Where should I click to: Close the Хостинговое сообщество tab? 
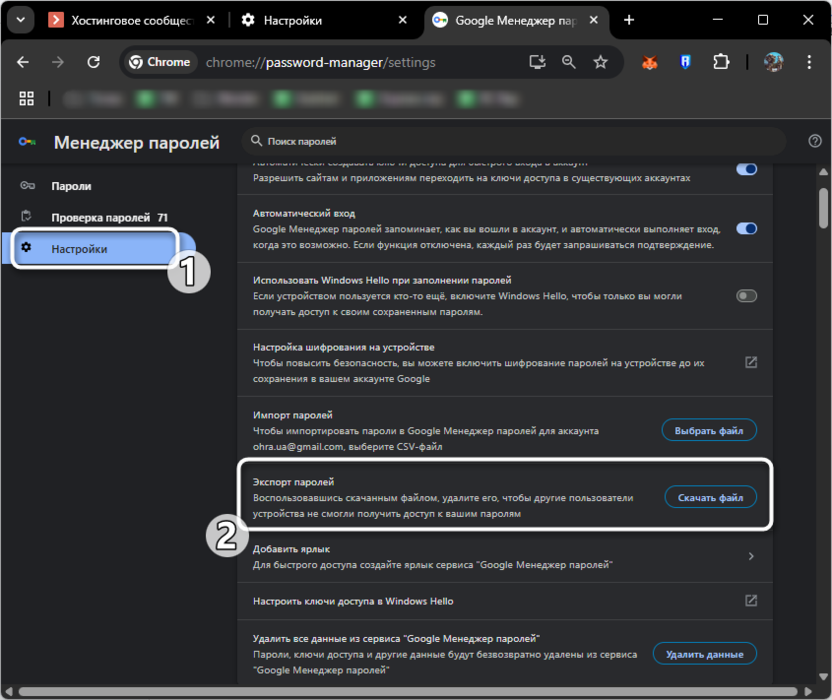[x=211, y=20]
